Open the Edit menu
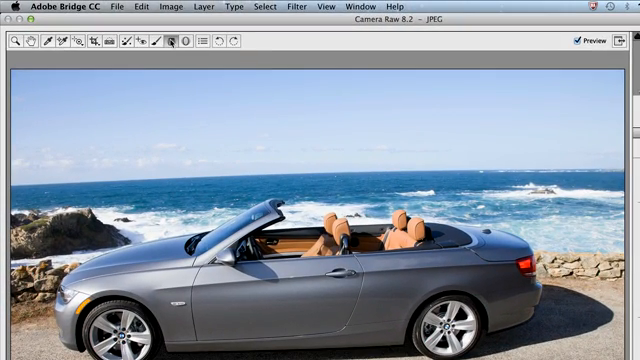 (x=142, y=7)
